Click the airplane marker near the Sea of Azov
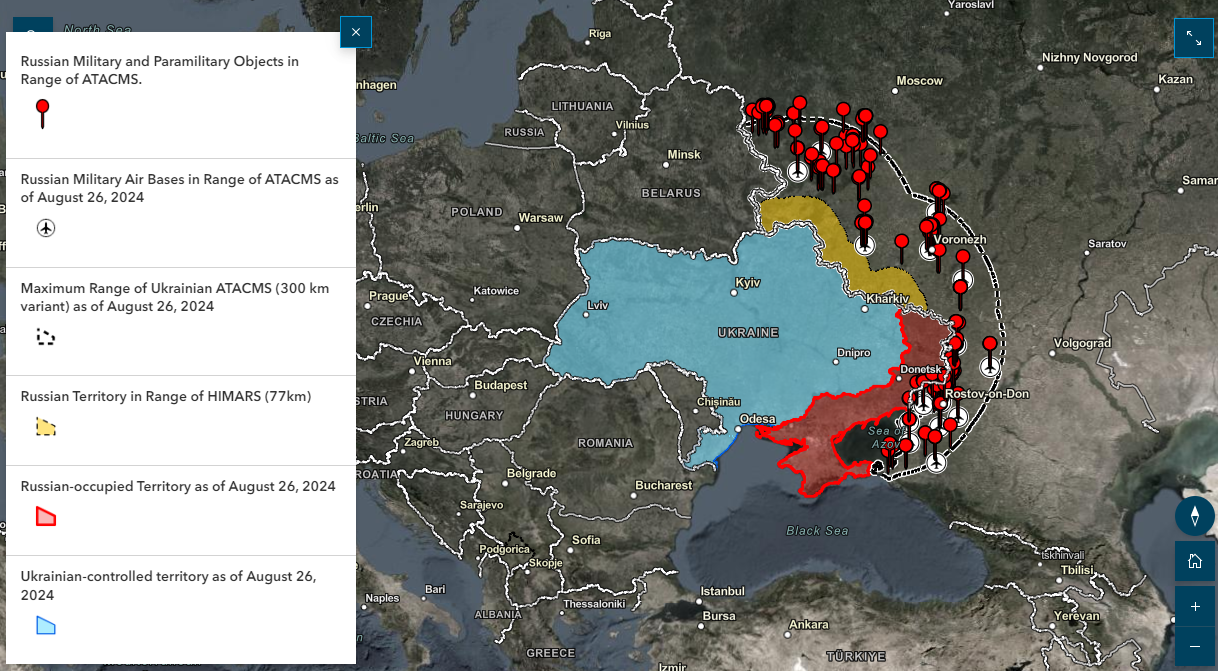Viewport: 1218px width, 671px height. [x=936, y=463]
